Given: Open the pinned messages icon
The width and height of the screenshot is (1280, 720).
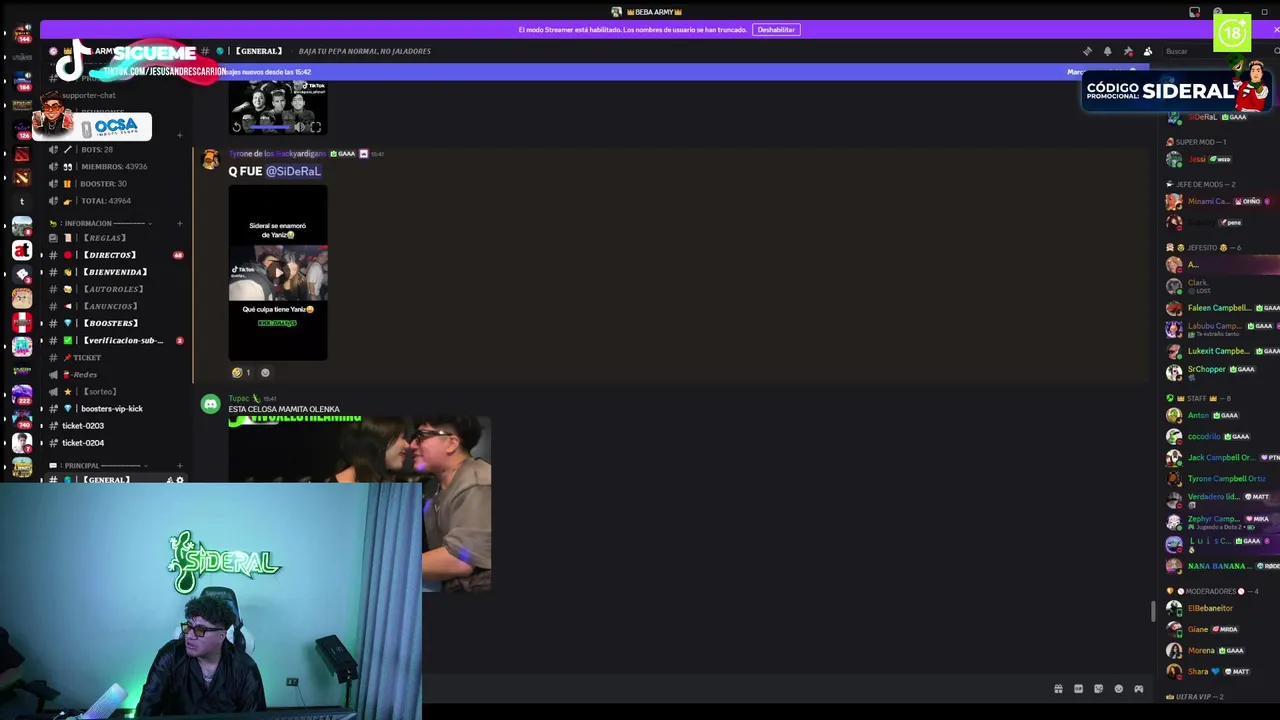Looking at the screenshot, I should tap(1128, 51).
